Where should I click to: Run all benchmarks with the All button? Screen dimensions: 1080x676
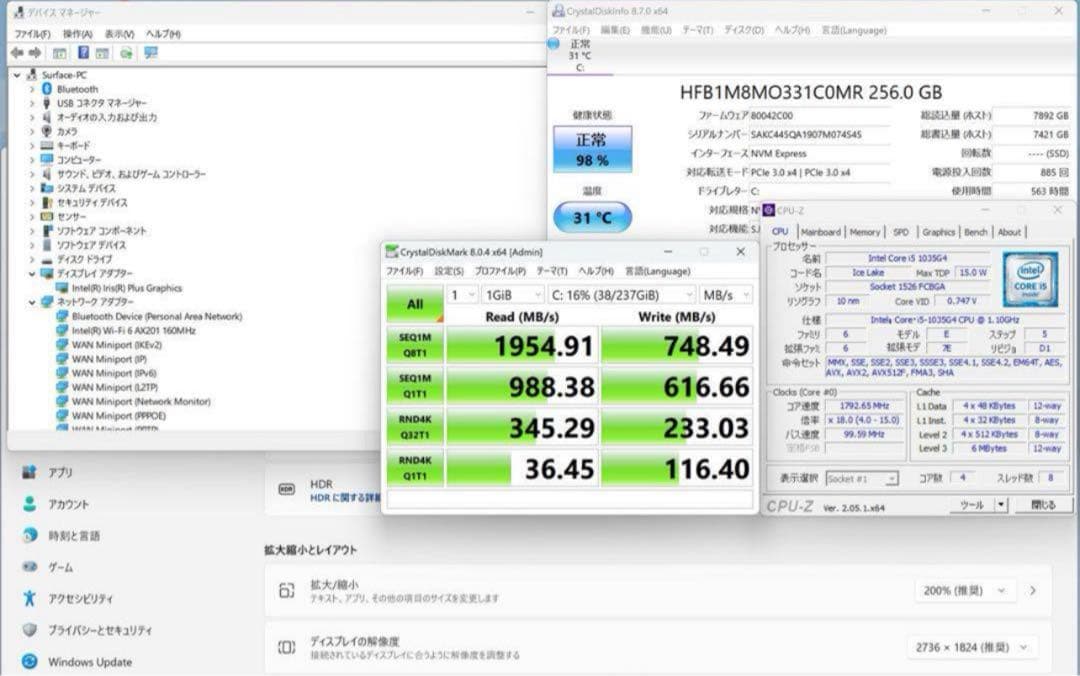point(414,303)
